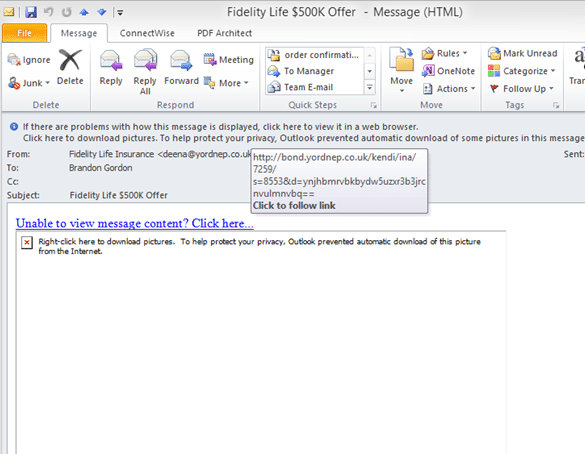
Task: Click the info bar to download pictures
Action: click(303, 138)
